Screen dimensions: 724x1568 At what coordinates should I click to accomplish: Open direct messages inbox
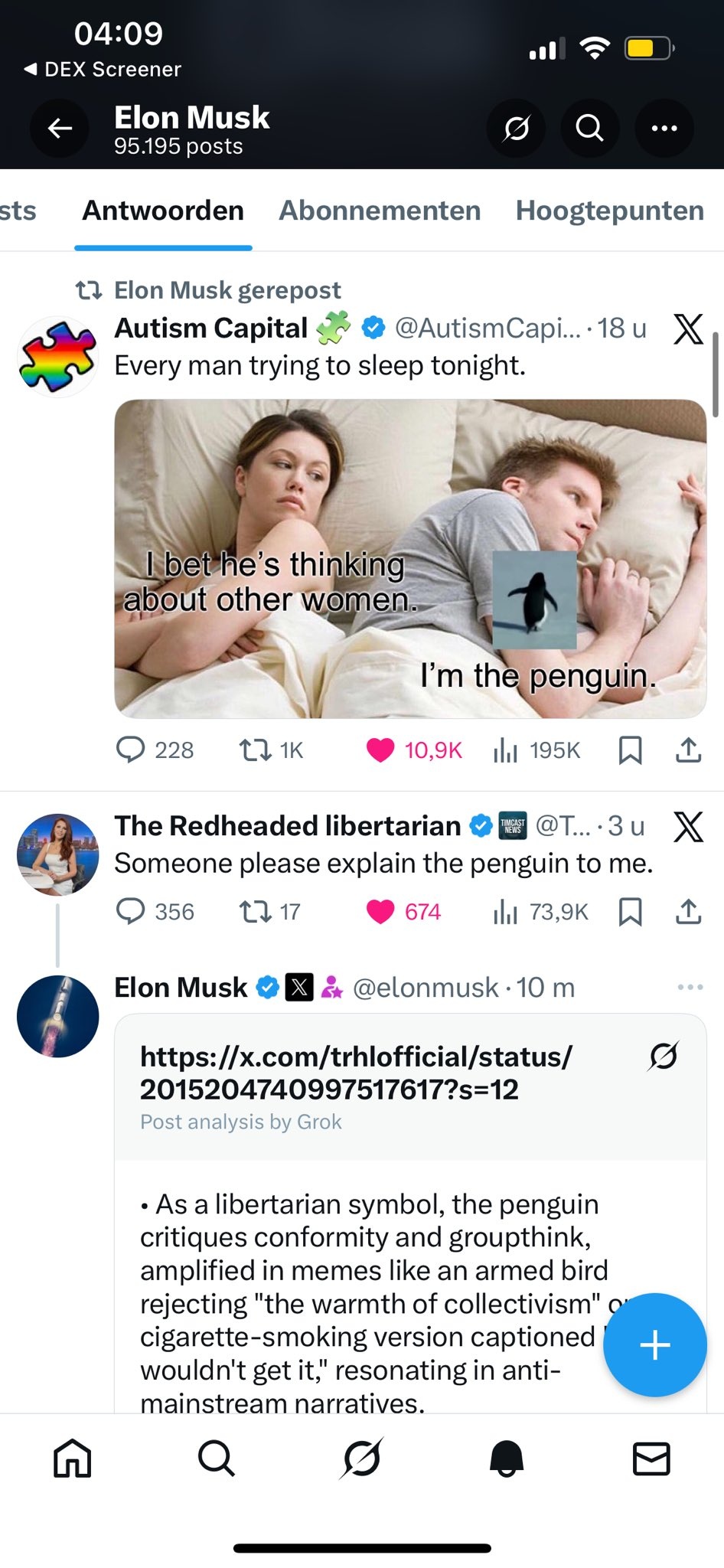coord(651,1457)
